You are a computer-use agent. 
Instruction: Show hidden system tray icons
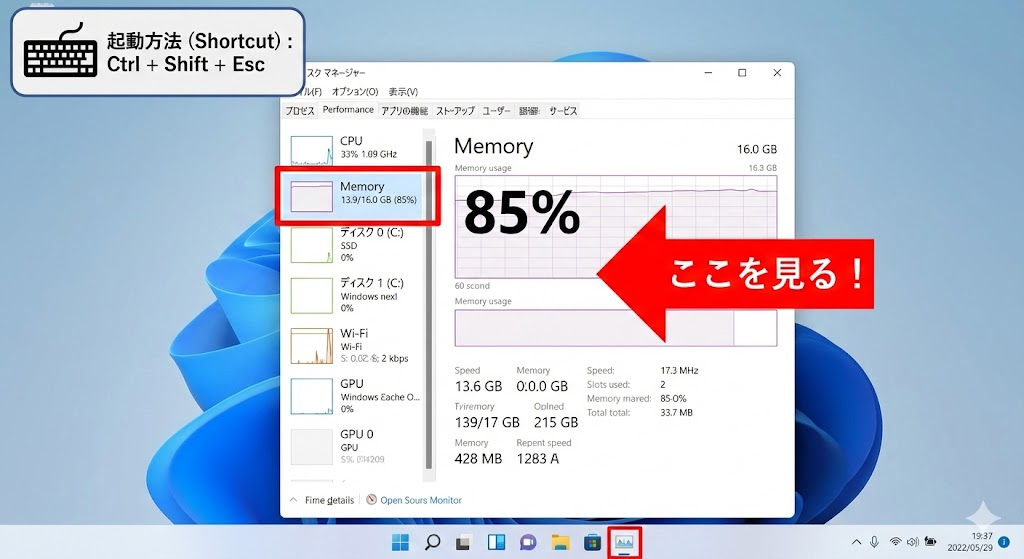tap(856, 542)
